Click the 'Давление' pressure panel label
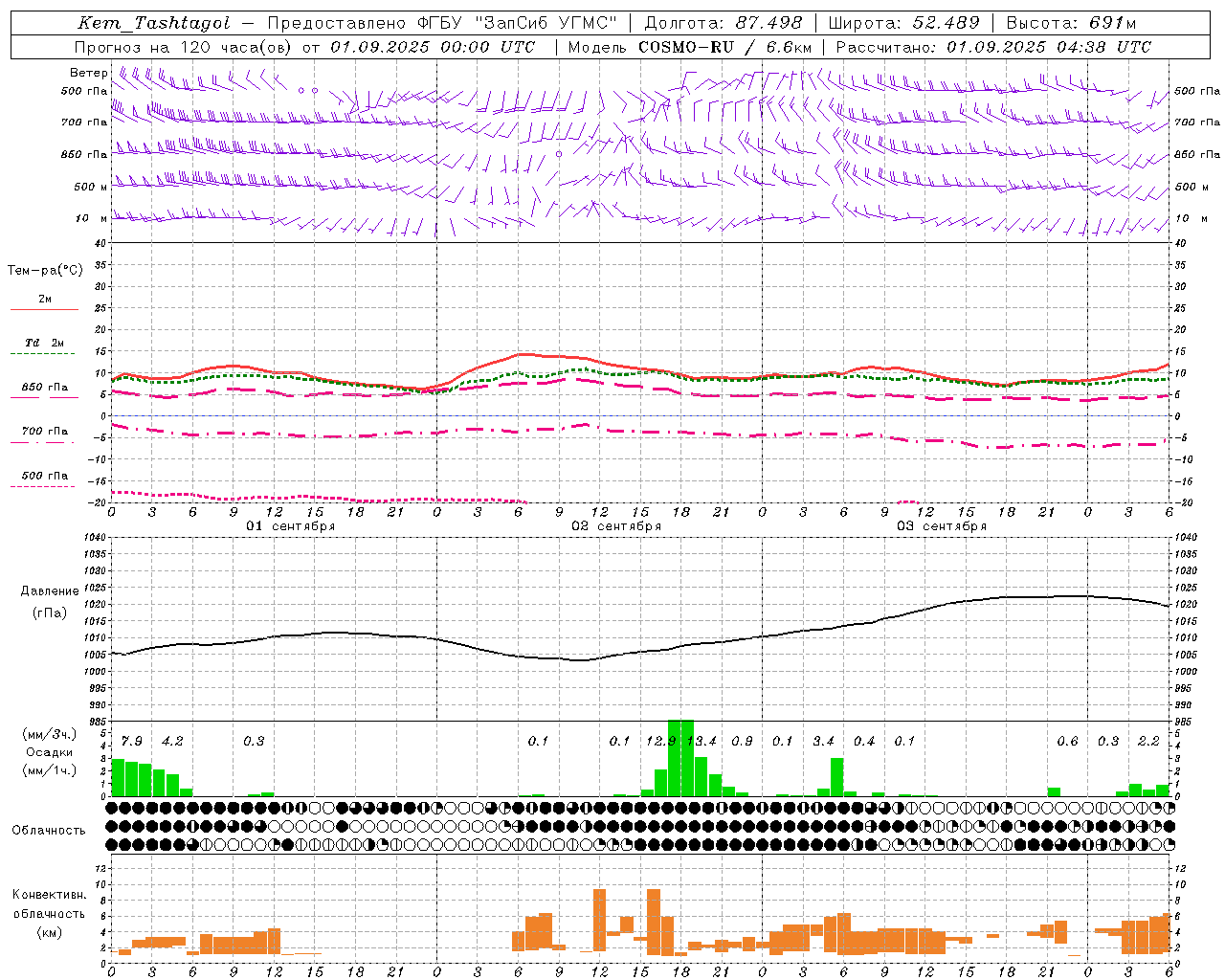The width and height of the screenshot is (1225, 980). tap(50, 590)
